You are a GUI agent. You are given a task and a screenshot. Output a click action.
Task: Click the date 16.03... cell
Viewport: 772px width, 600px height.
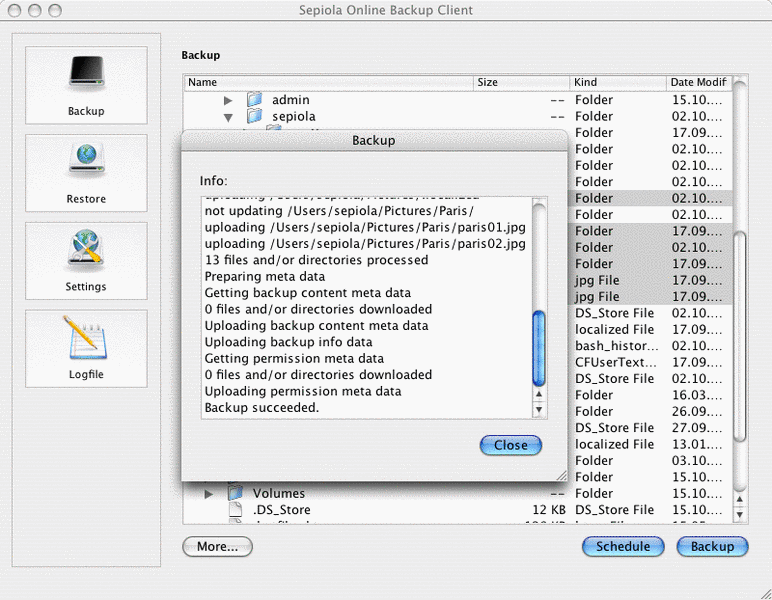697,395
